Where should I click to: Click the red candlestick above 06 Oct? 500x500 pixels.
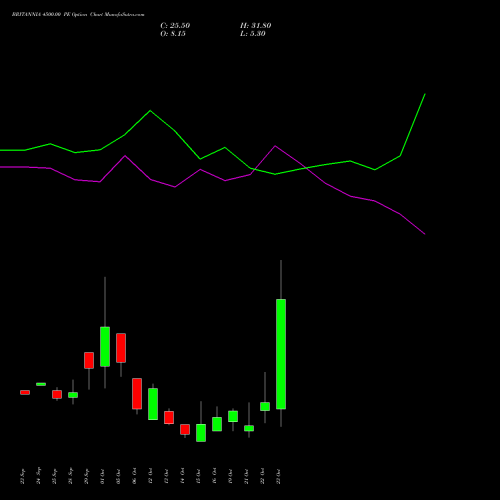click(x=137, y=394)
